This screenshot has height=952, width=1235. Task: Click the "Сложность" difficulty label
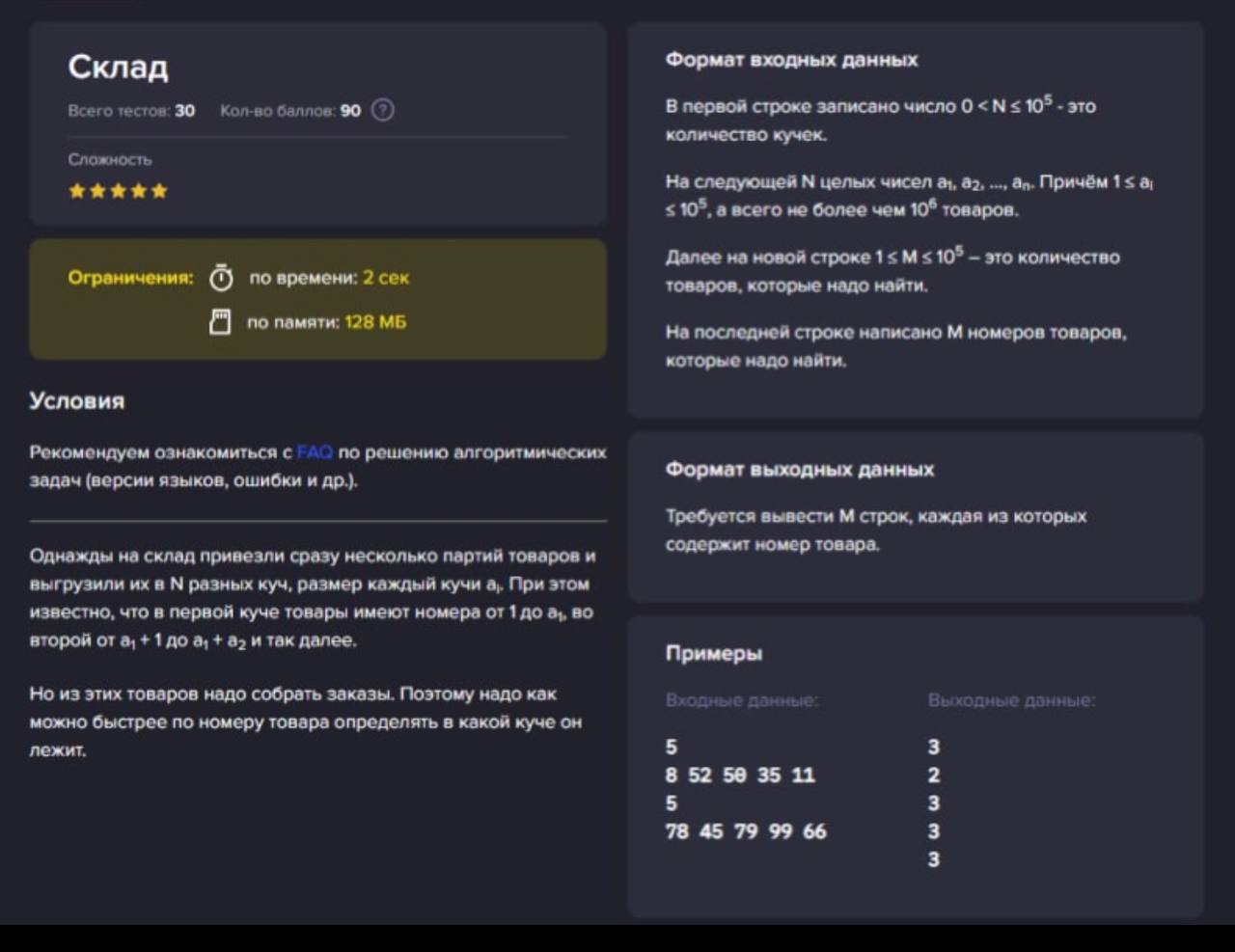(x=110, y=160)
